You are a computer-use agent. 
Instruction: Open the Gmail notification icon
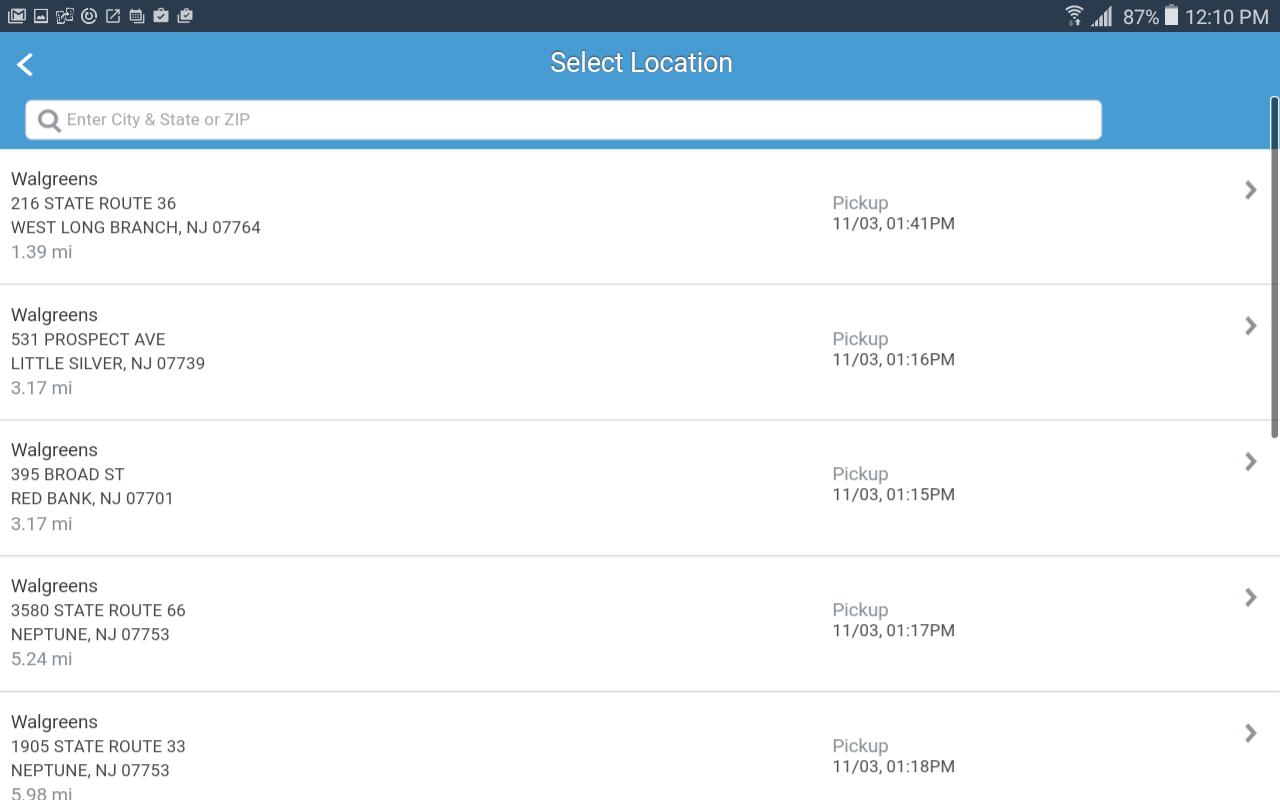[16, 16]
